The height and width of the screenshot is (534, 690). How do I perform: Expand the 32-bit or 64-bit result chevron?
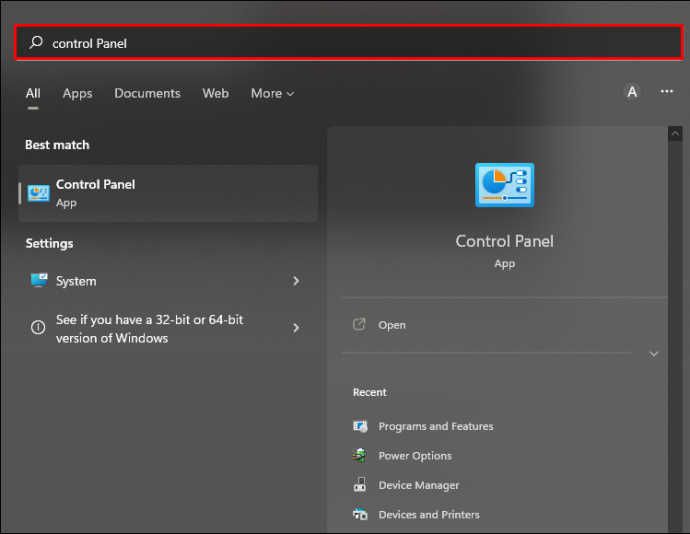[x=296, y=328]
